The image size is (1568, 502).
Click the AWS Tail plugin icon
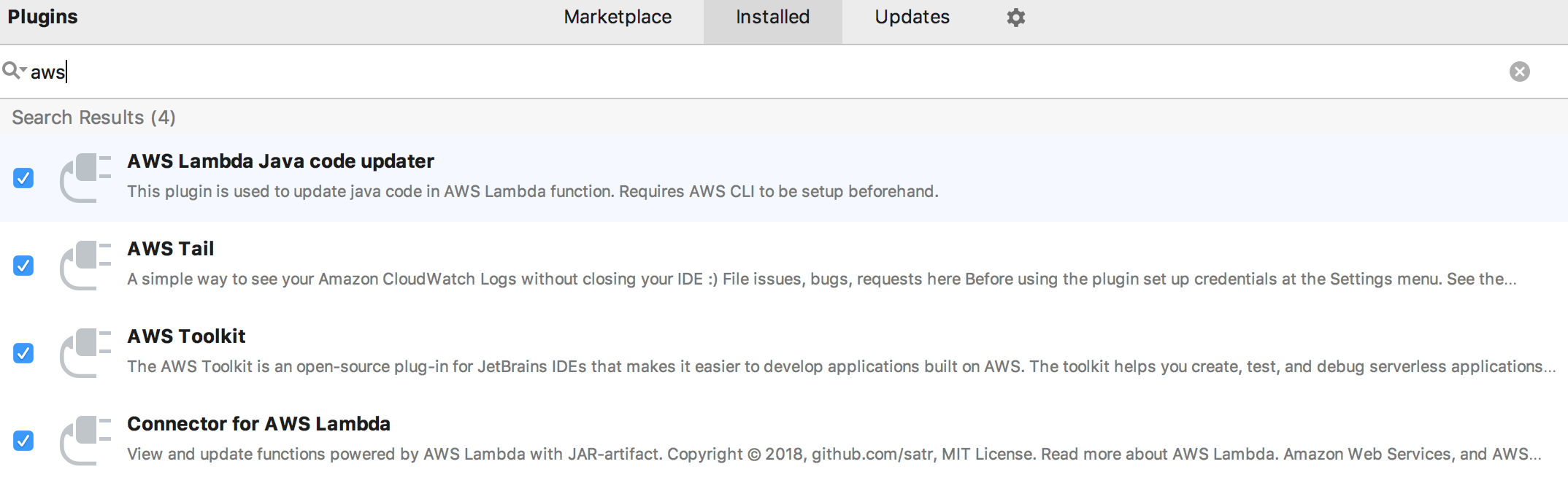[x=85, y=265]
